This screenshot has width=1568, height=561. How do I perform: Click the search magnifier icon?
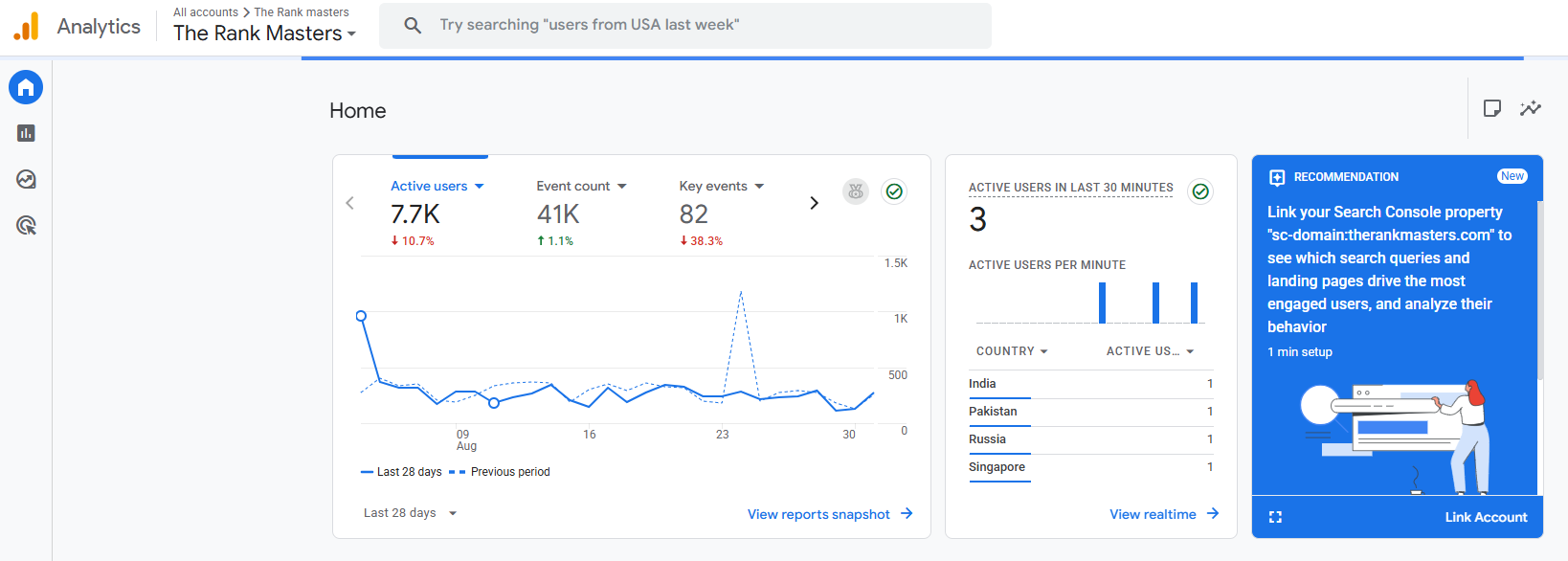click(413, 26)
